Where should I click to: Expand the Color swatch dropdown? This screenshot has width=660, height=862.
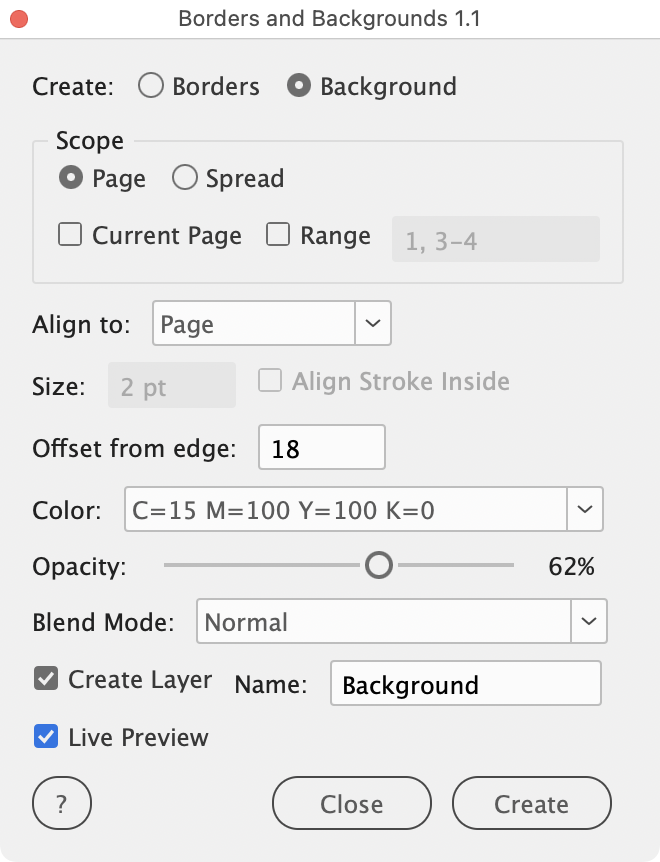pyautogui.click(x=585, y=510)
